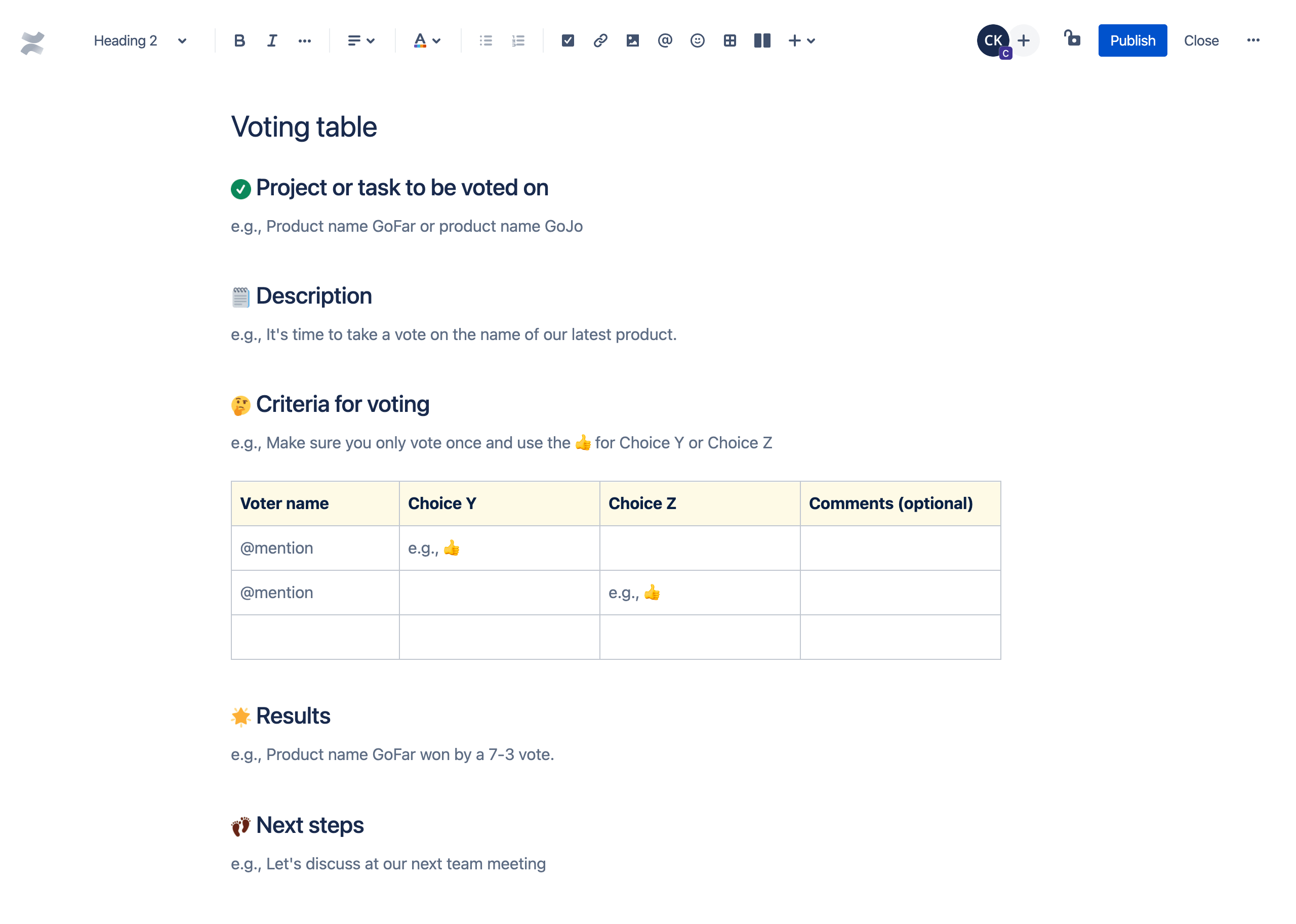The image size is (1296, 924).
Task: Click the add element (+) button
Action: (x=794, y=40)
